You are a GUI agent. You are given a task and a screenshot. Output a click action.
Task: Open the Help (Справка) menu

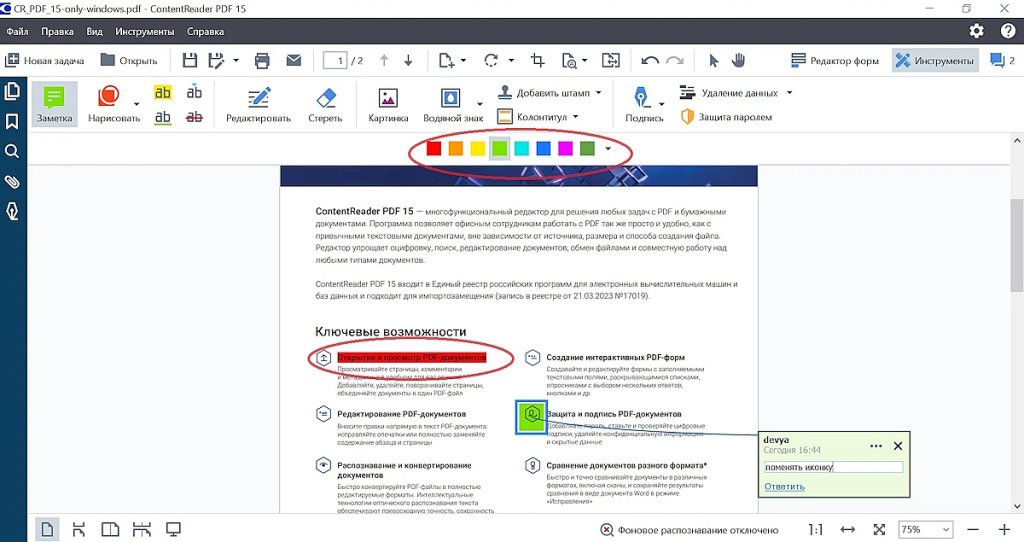point(206,31)
